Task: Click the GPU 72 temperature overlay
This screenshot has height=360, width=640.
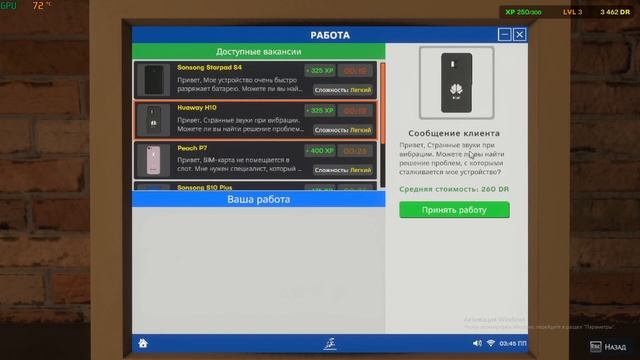Action: pos(25,5)
